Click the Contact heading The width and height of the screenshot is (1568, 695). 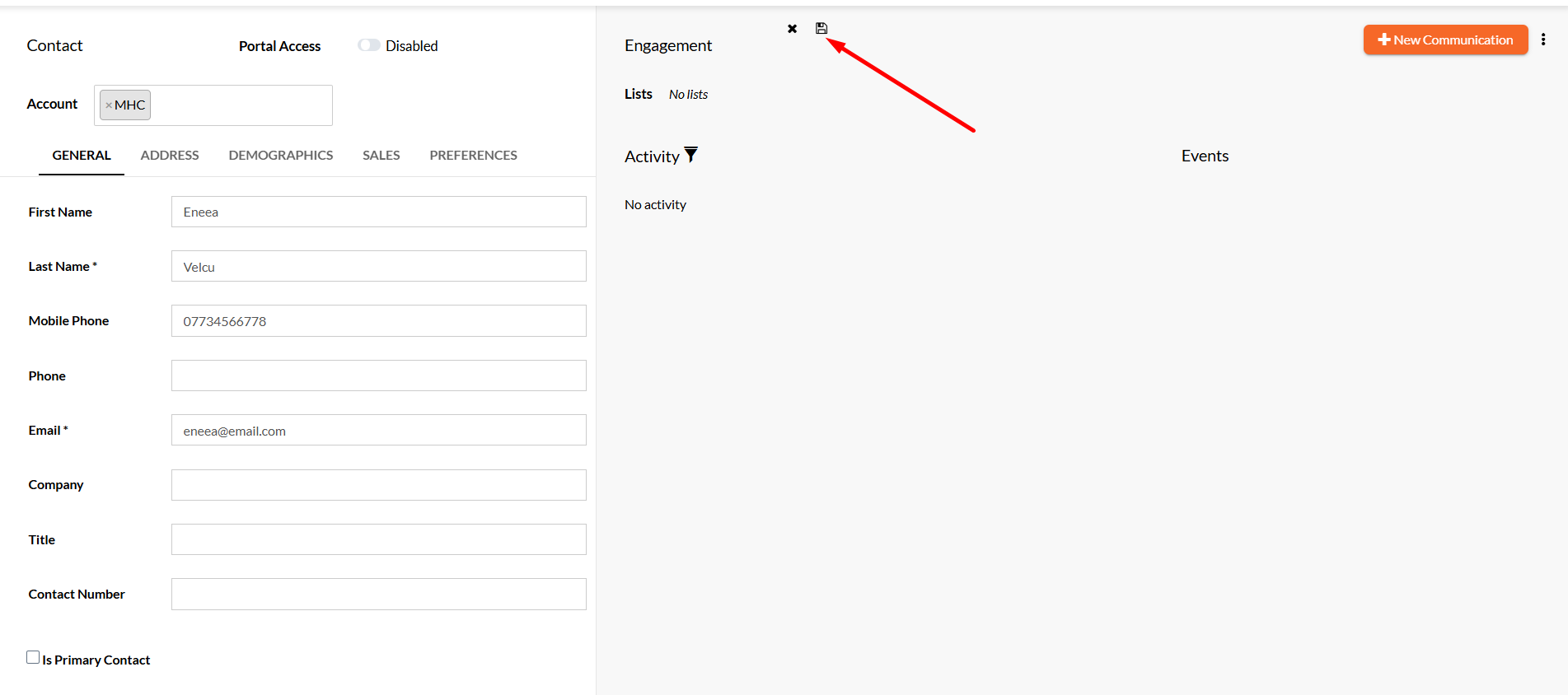tap(54, 45)
